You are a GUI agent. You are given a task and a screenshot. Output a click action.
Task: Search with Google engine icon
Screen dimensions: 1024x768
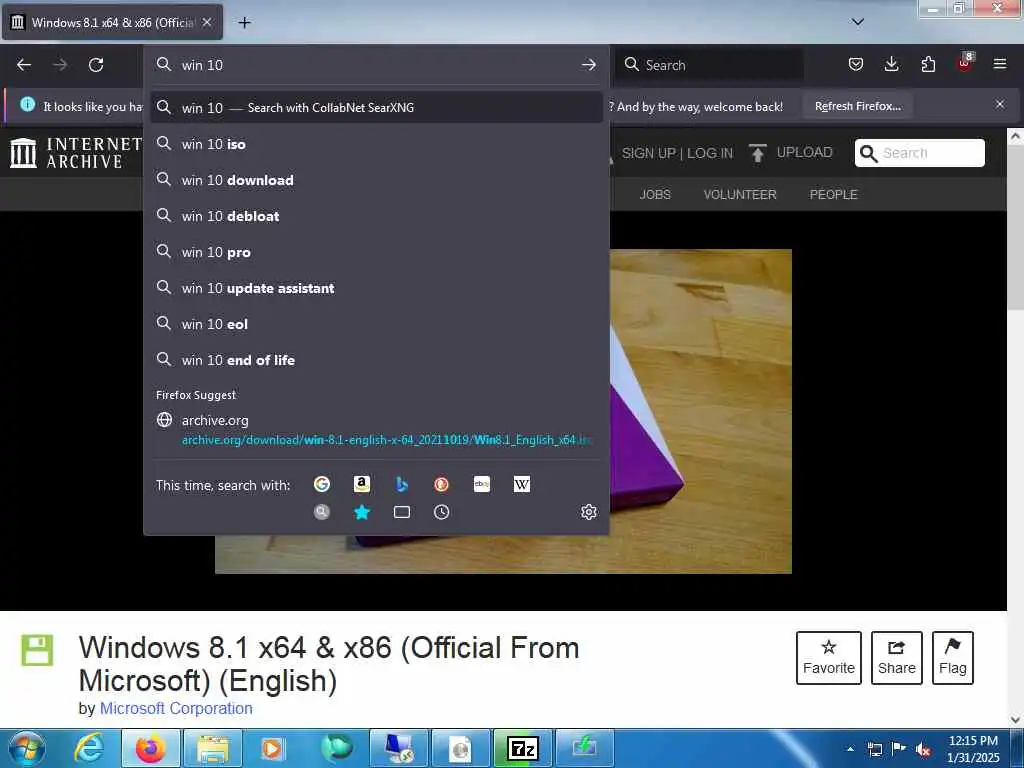pyautogui.click(x=321, y=484)
